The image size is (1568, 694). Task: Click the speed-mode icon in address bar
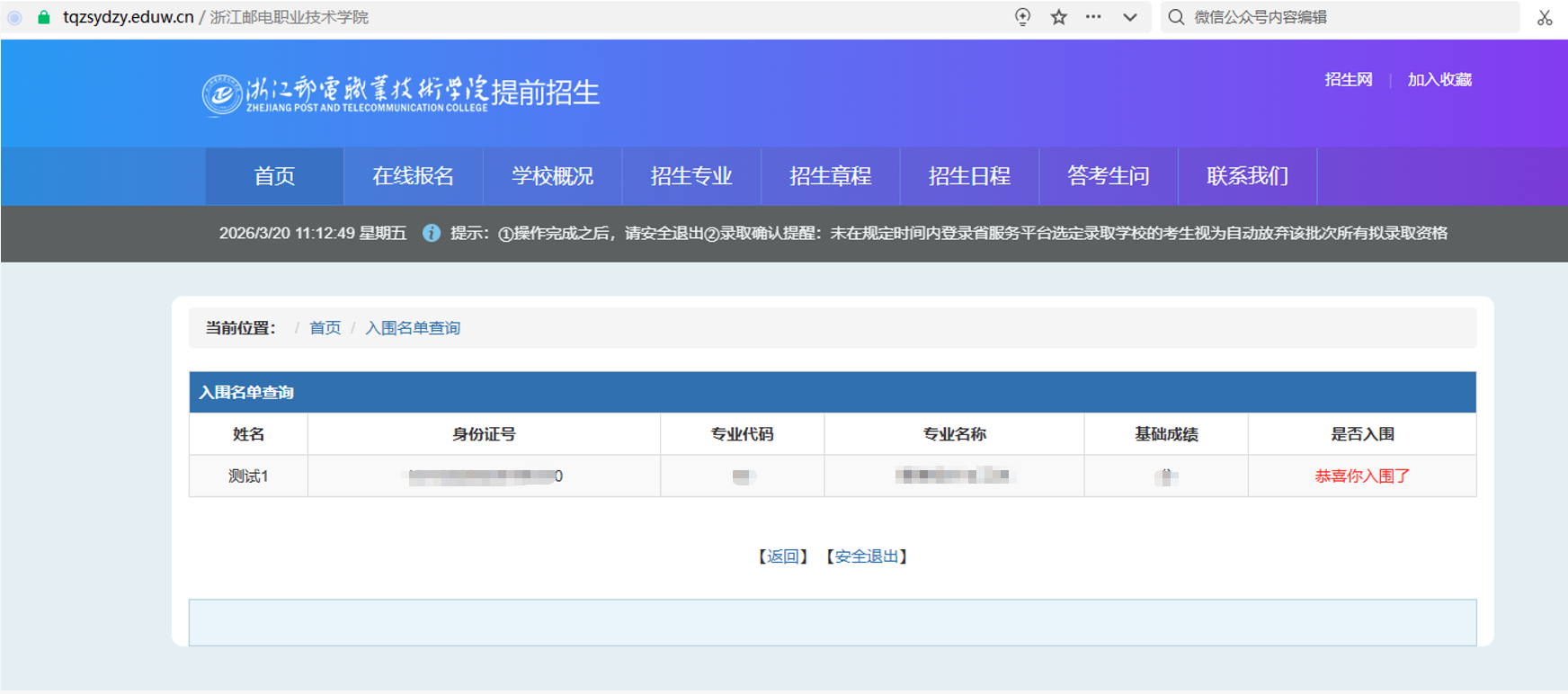pos(1022,17)
